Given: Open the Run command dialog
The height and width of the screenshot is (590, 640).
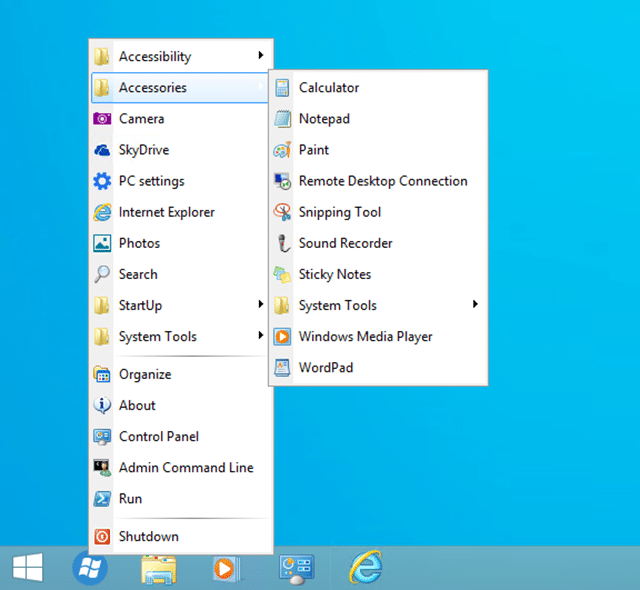Looking at the screenshot, I should (130, 498).
